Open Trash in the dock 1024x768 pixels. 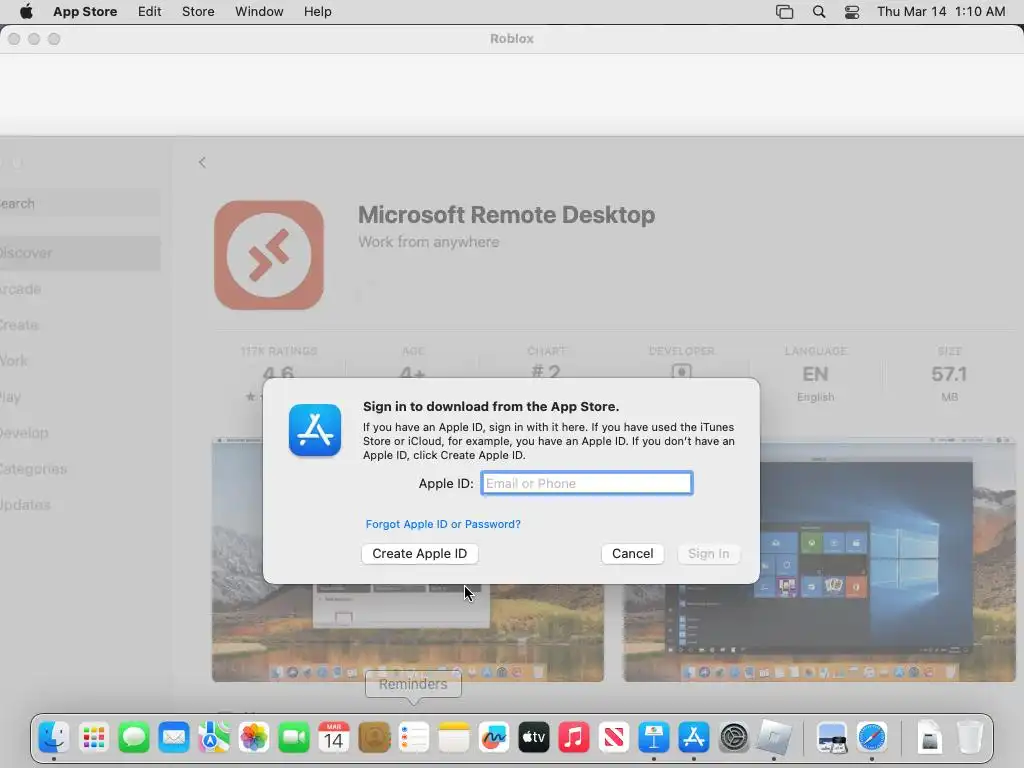click(970, 737)
